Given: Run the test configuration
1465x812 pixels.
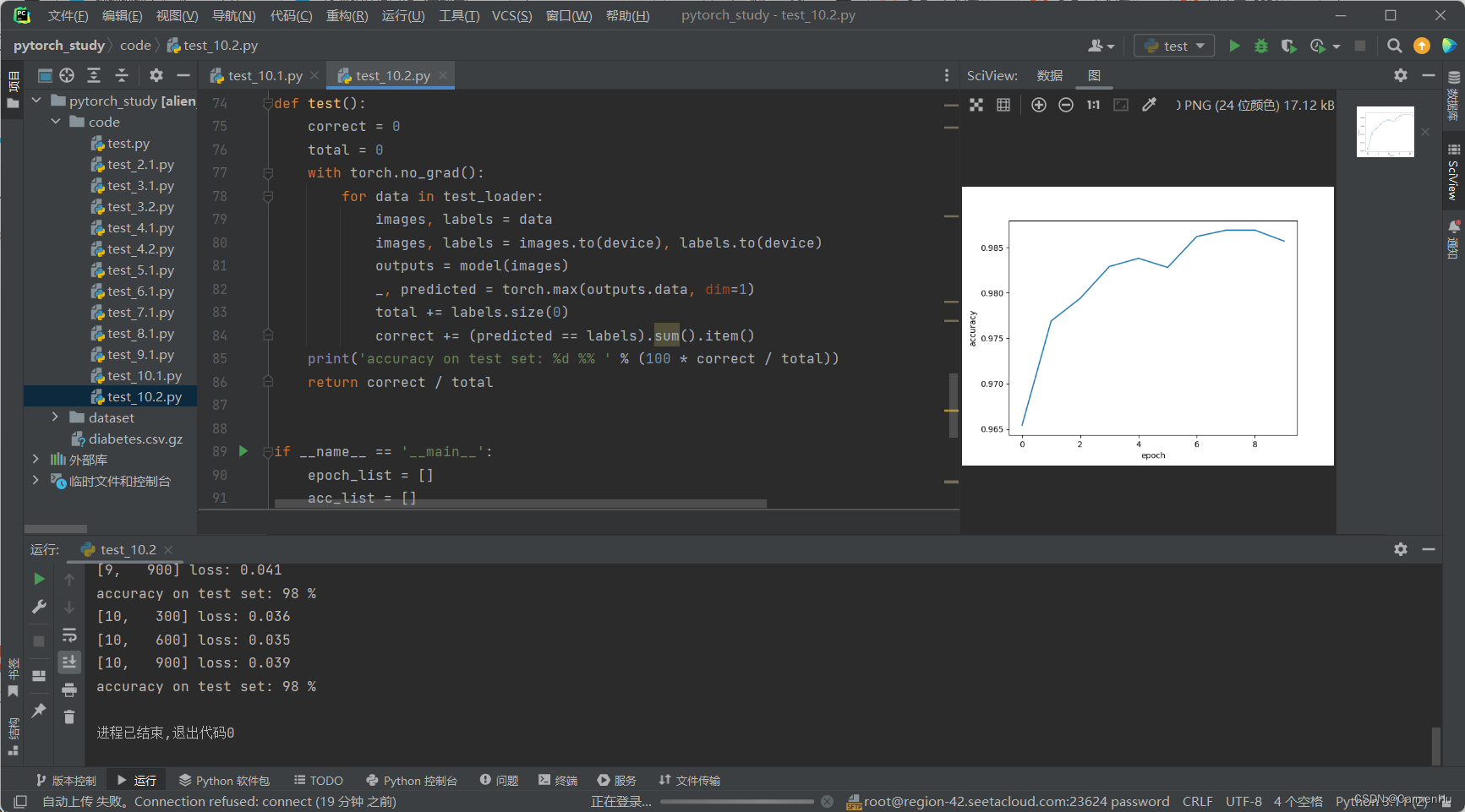Looking at the screenshot, I should click(1234, 46).
